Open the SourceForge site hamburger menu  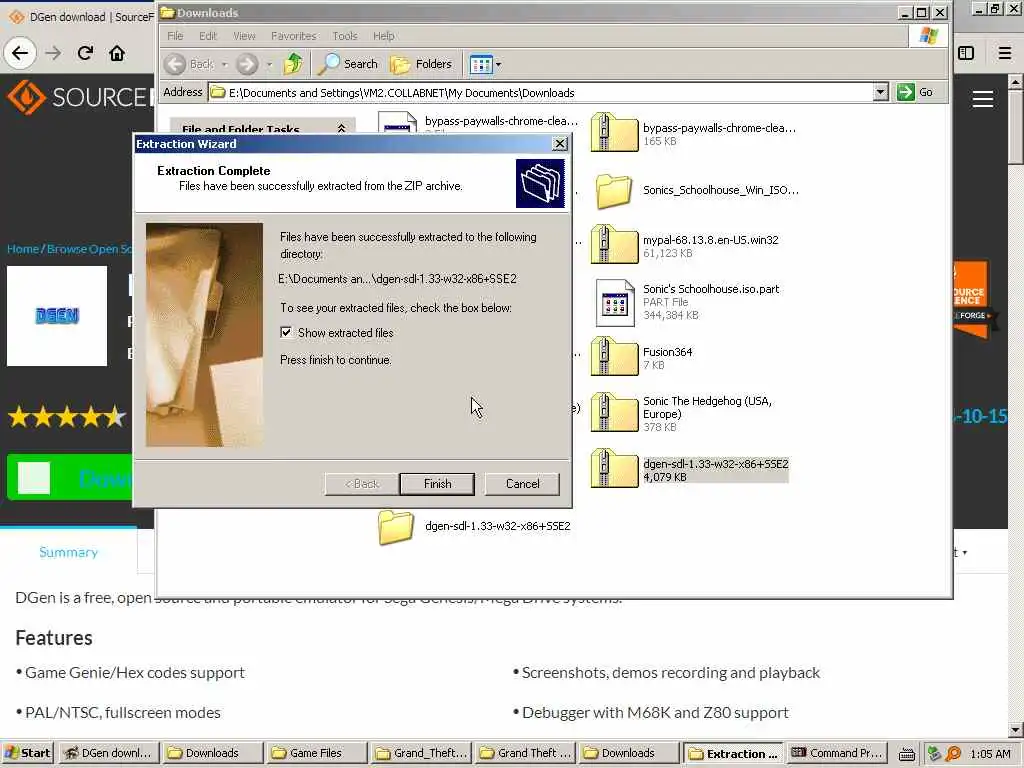(x=983, y=99)
